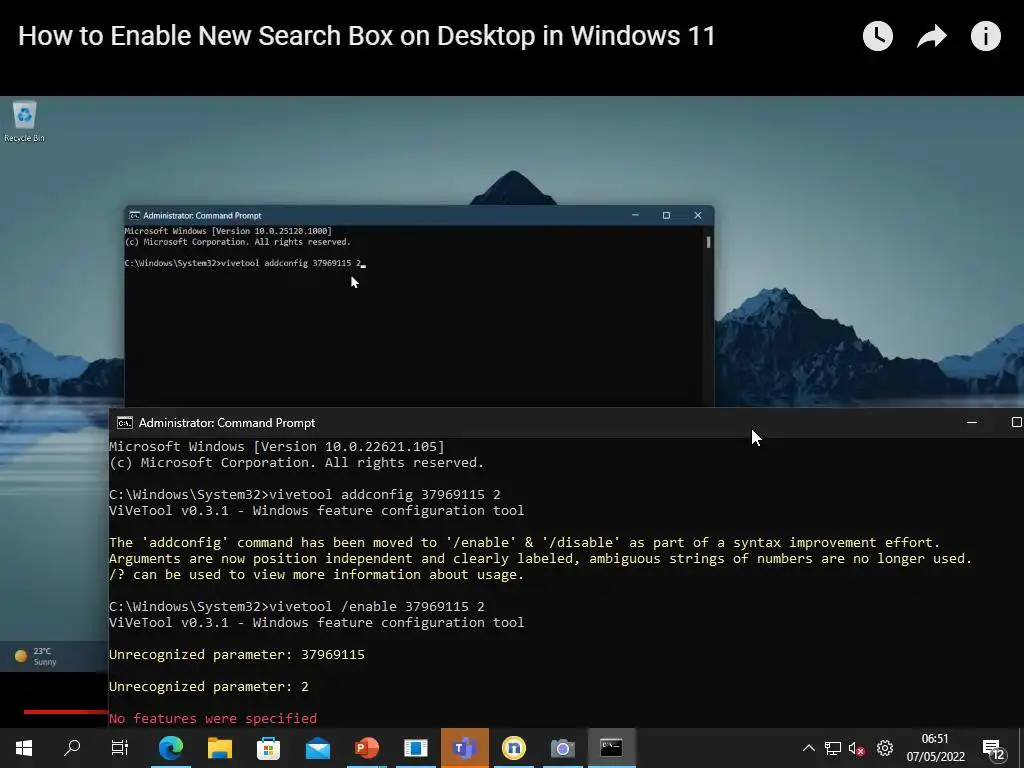This screenshot has width=1024, height=768.
Task: Open Microsoft Store from taskbar
Action: [268, 748]
